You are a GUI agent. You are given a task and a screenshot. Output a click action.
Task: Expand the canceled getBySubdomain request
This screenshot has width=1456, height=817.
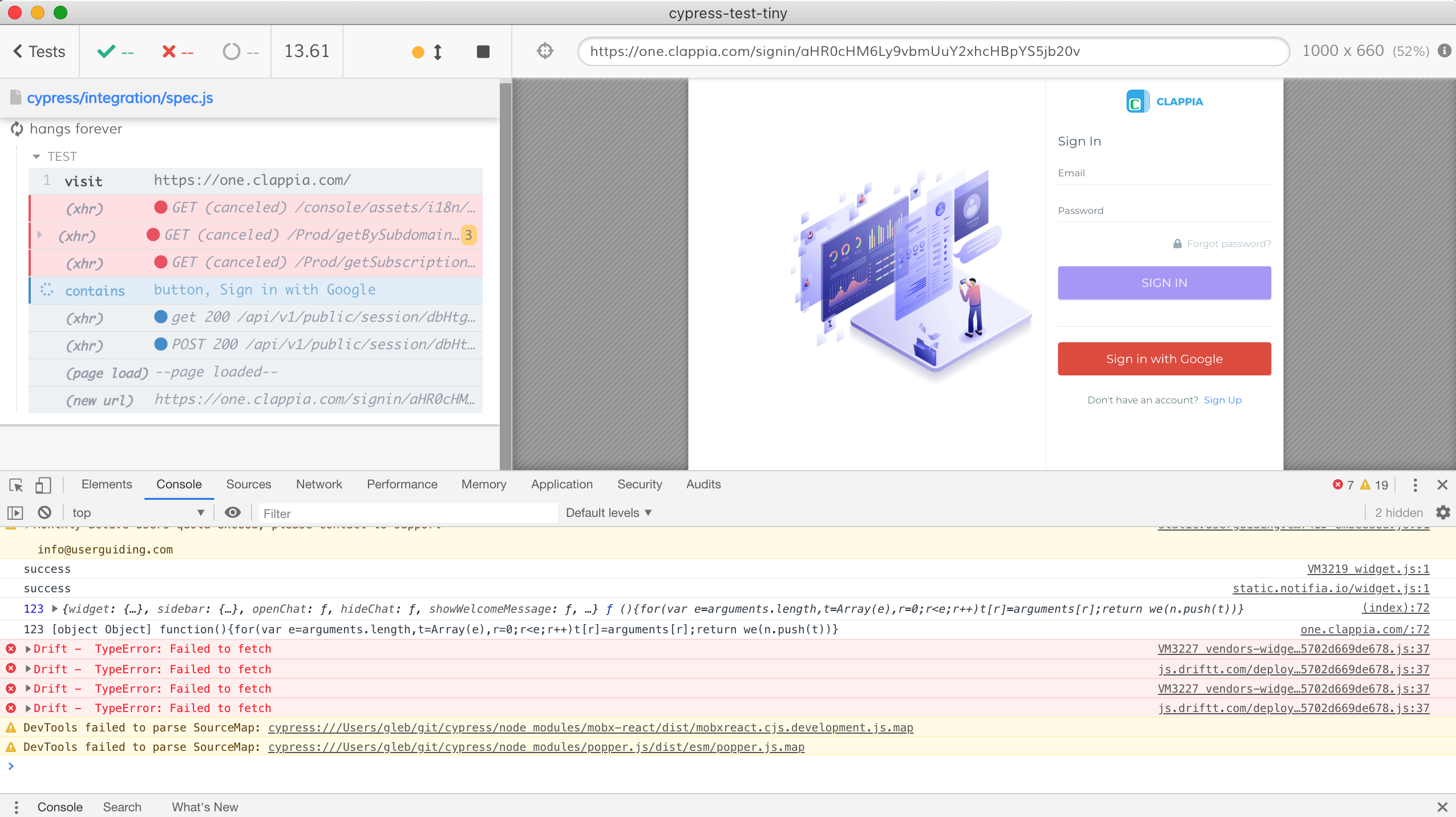[x=40, y=234]
